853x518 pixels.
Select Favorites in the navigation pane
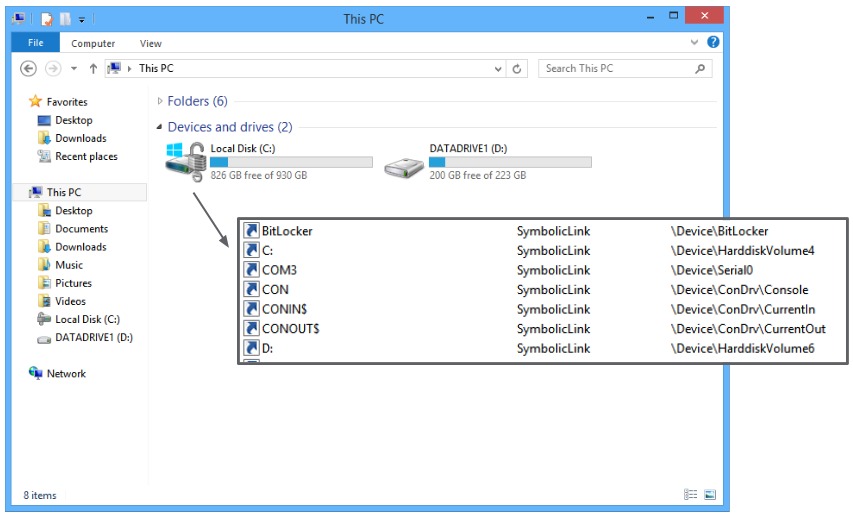pos(67,102)
